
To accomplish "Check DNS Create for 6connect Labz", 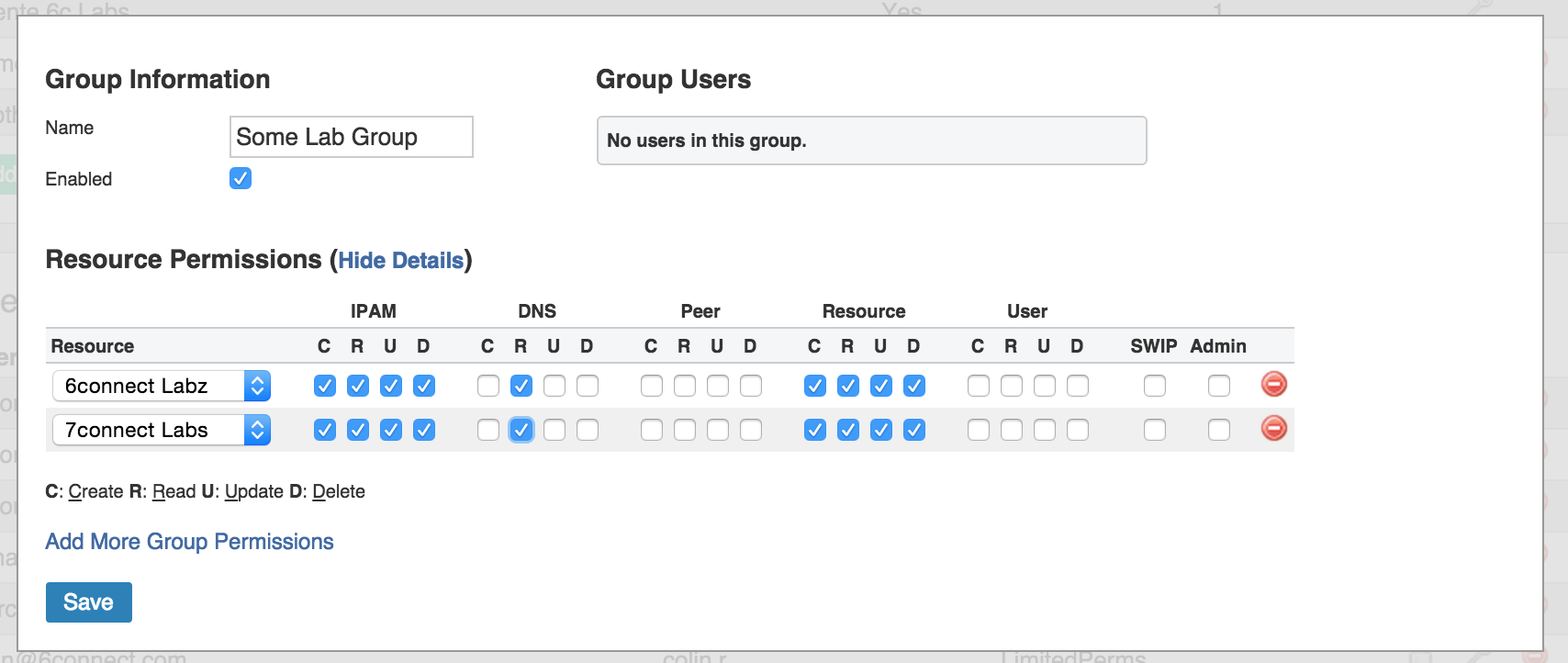I will [x=487, y=386].
